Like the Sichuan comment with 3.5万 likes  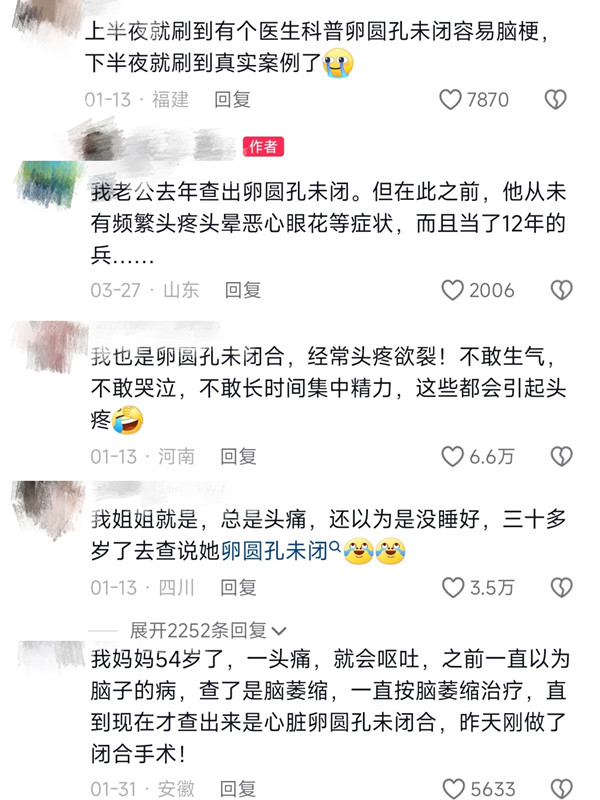pos(452,587)
